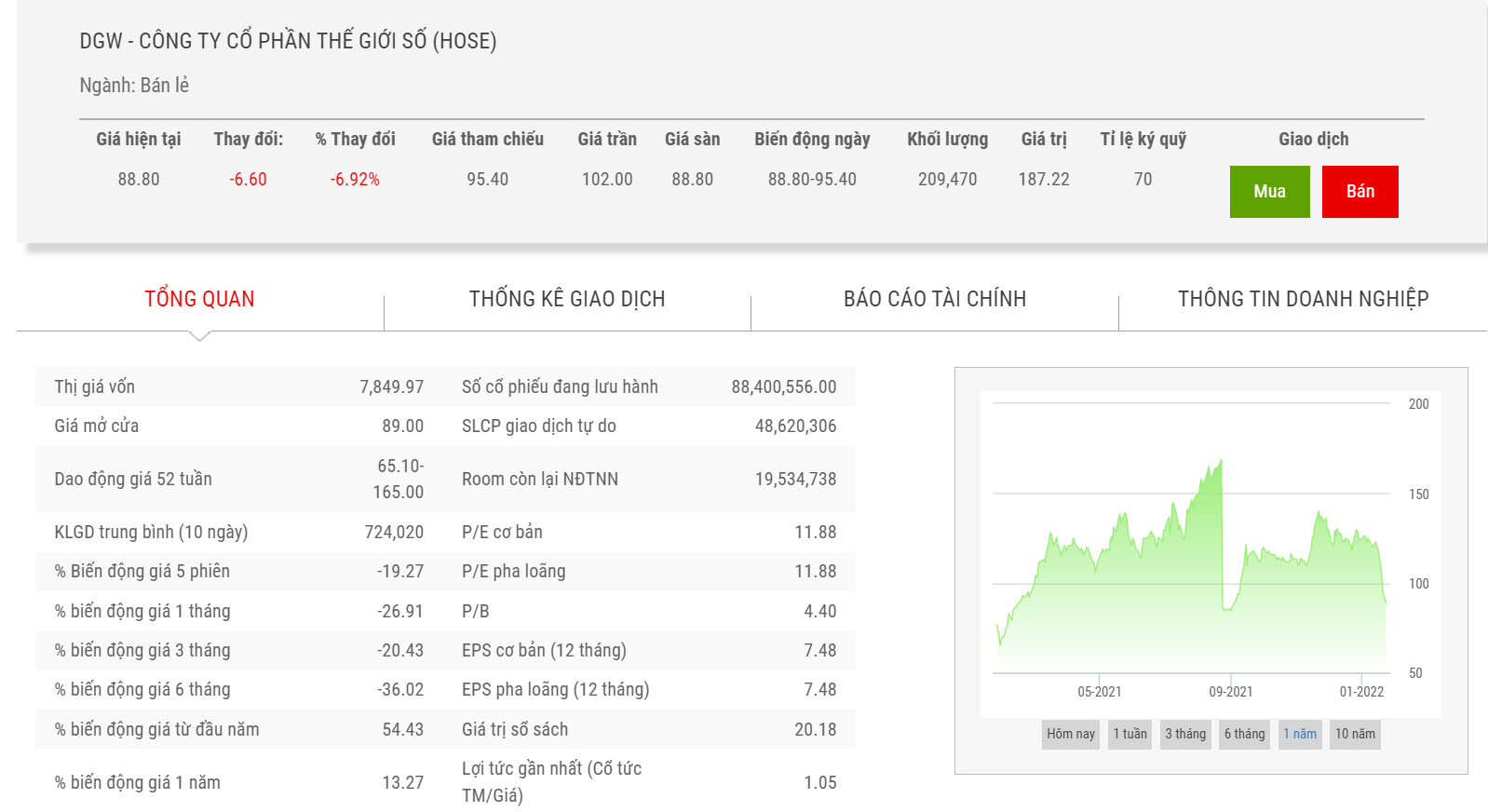This screenshot has height=812, width=1488.
Task: Click ceiling price value 102.00
Action: (x=607, y=180)
